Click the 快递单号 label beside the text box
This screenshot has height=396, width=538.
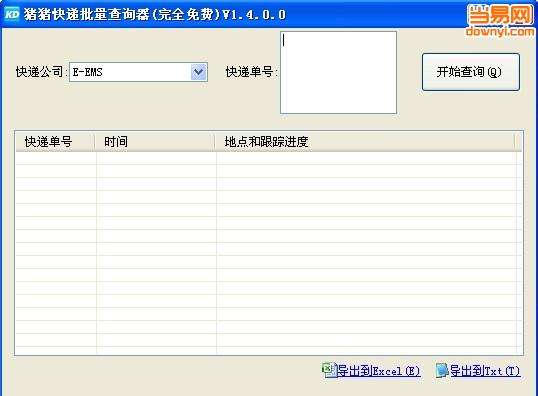tap(250, 72)
